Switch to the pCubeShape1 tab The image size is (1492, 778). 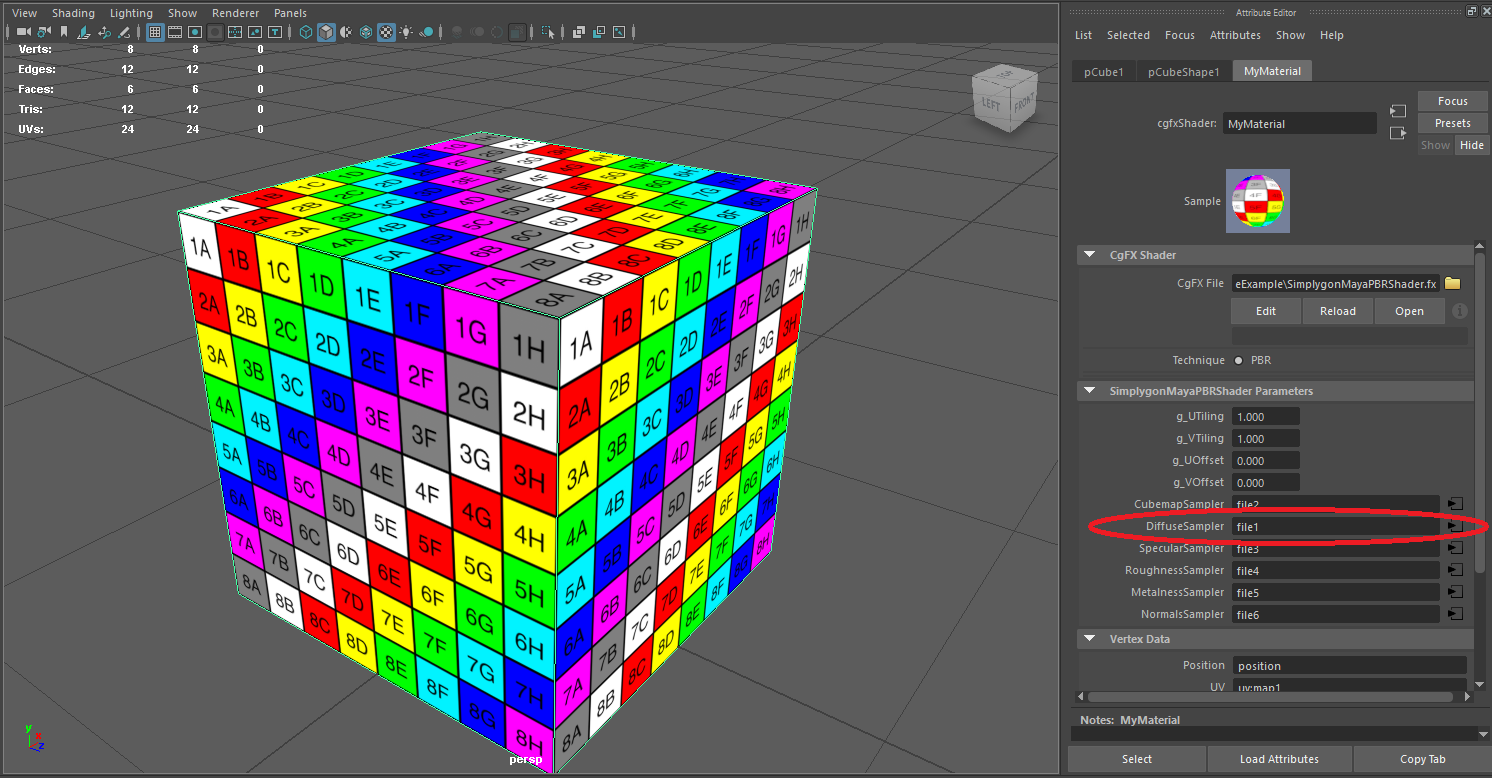[x=1183, y=71]
